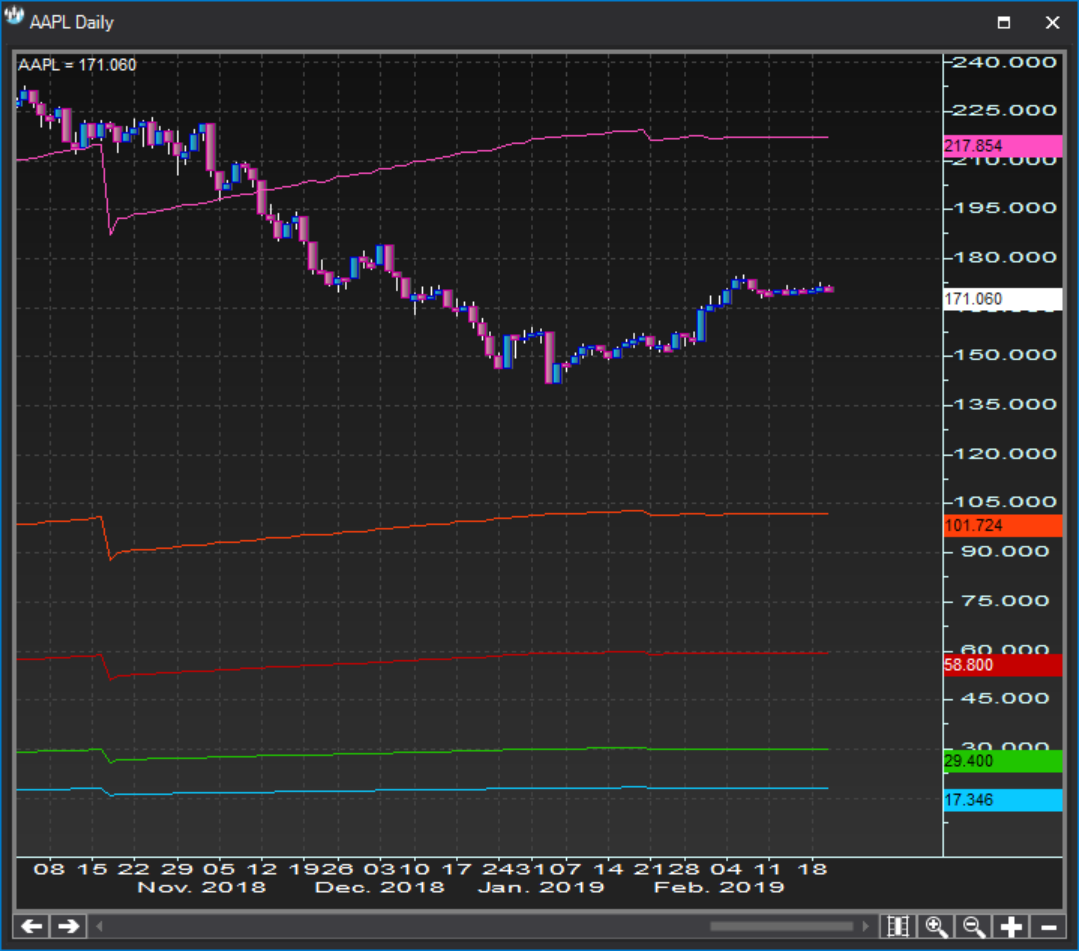
Task: Select the orange 101.724 price label
Action: [x=1003, y=526]
